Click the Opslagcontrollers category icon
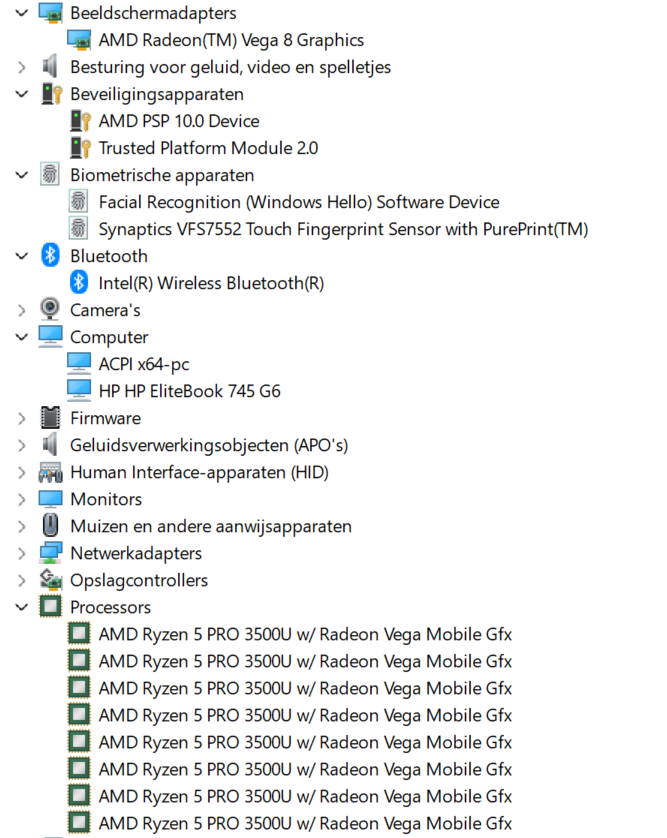The width and height of the screenshot is (667, 838). point(50,580)
